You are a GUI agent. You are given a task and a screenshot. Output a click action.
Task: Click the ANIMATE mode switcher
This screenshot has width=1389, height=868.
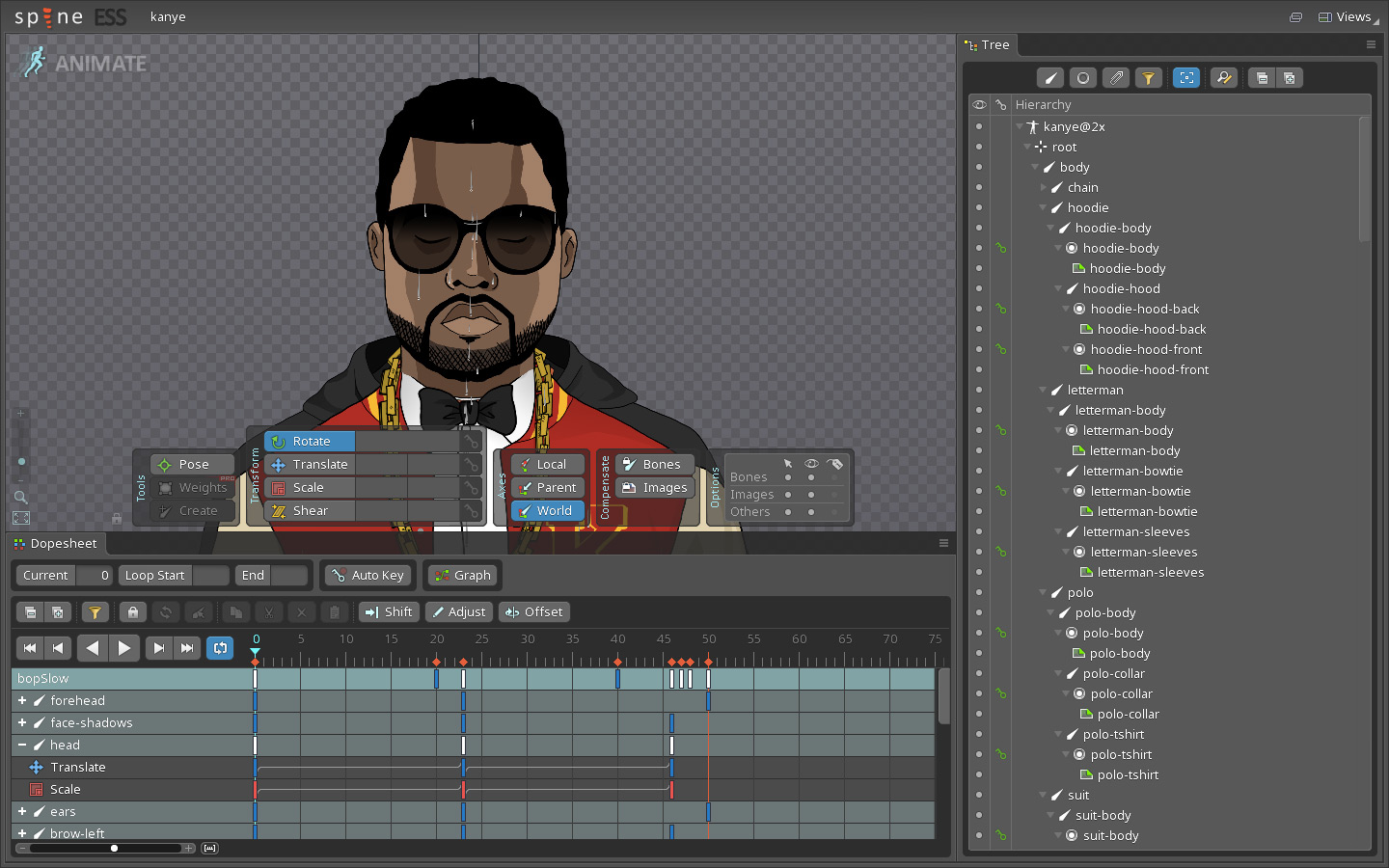pyautogui.click(x=83, y=63)
